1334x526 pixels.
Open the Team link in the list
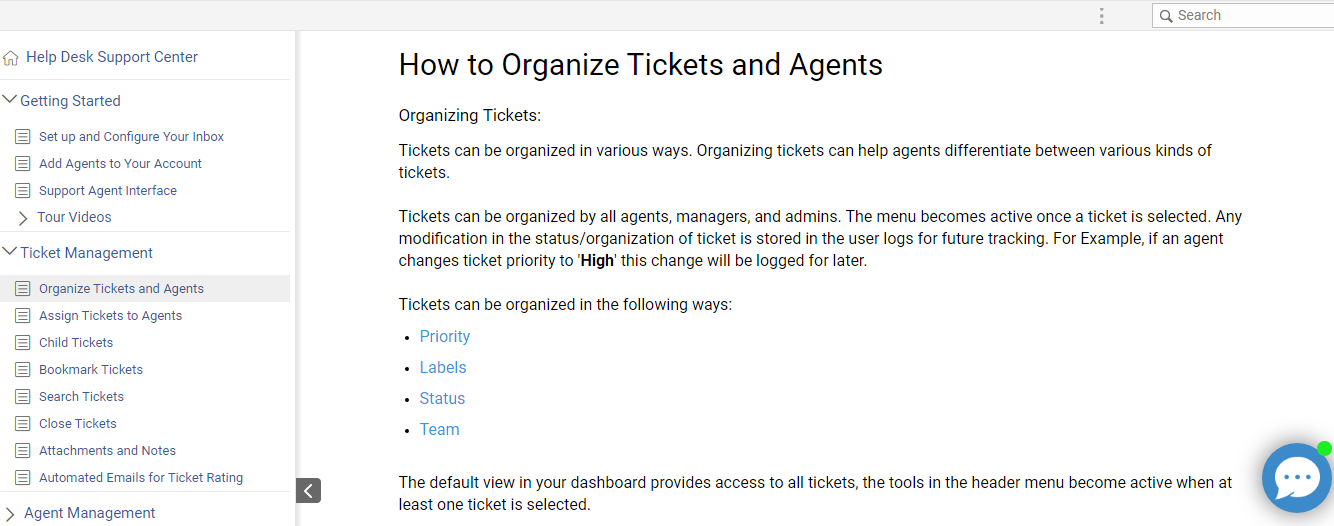pos(440,430)
